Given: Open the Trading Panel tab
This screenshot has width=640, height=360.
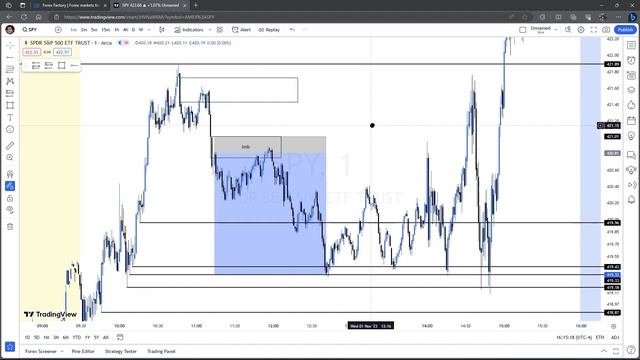Looking at the screenshot, I should pos(161,351).
